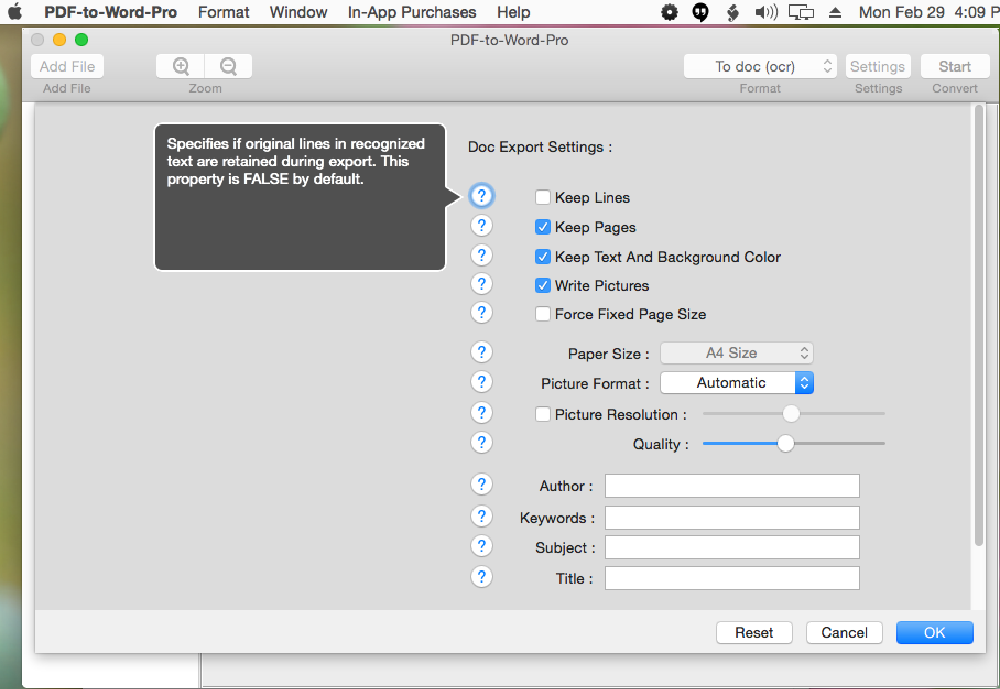
Task: Click the volume icon in menu bar
Action: pos(766,12)
